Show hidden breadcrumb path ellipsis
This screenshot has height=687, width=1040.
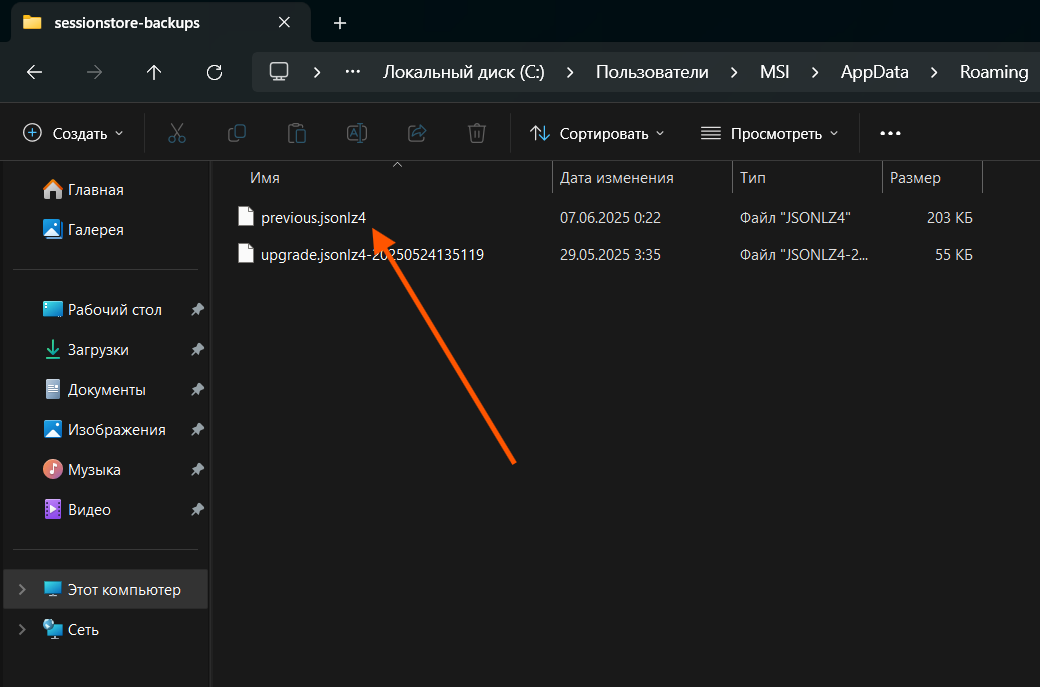click(353, 72)
